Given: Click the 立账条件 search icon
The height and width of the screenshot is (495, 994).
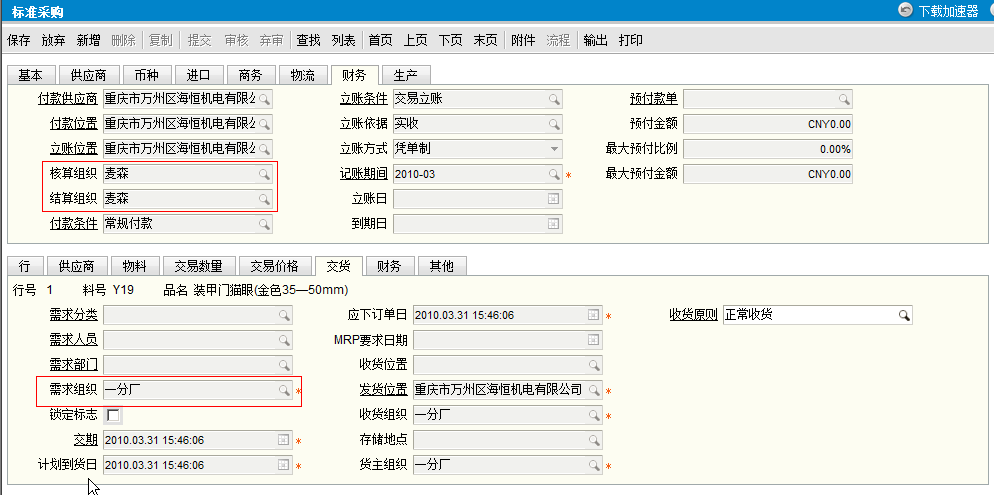Looking at the screenshot, I should [554, 99].
